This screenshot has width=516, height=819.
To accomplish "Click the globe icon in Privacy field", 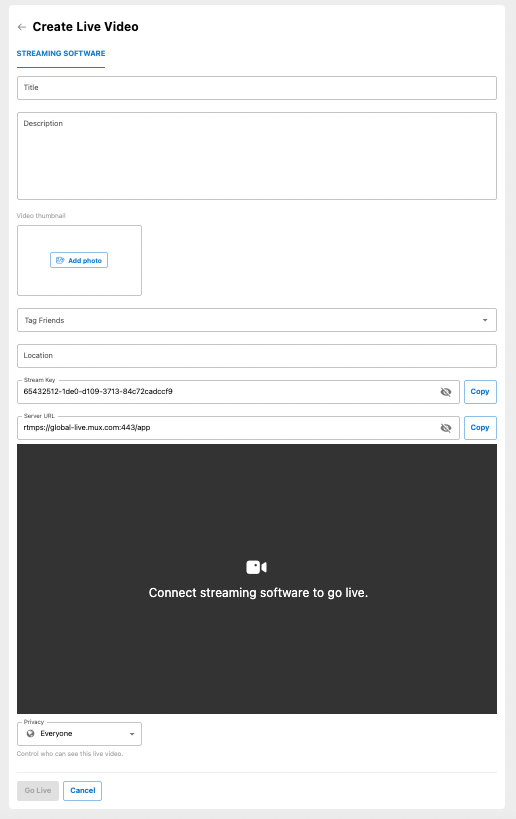I will [30, 733].
